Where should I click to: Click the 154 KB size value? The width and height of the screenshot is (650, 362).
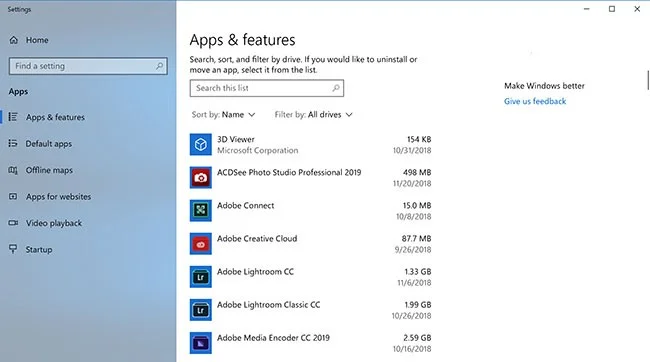point(419,139)
